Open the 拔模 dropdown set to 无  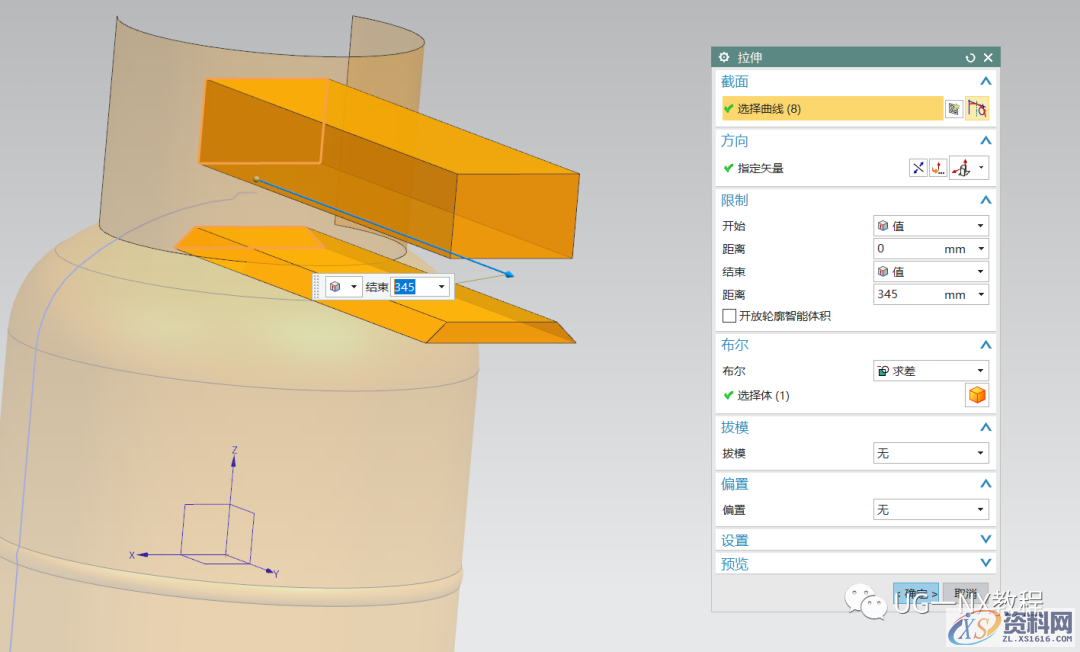930,453
